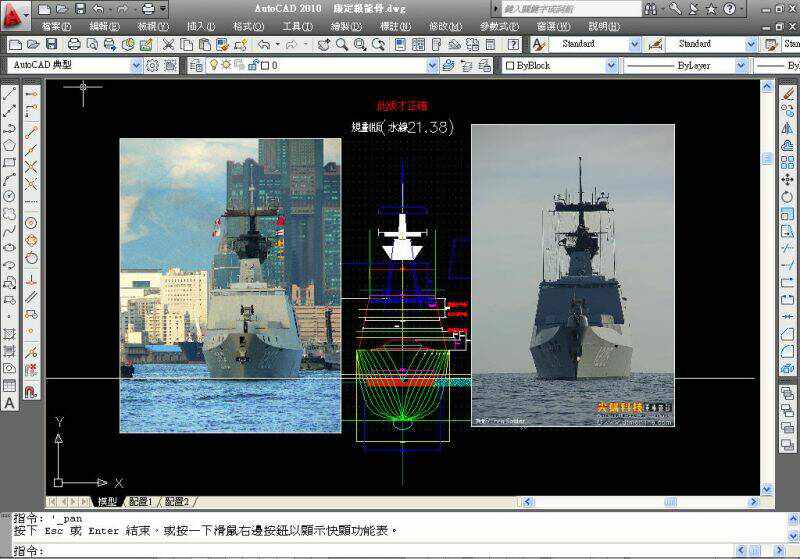Switch to the 配置1 layout tab
This screenshot has height=559, width=800.
(141, 501)
